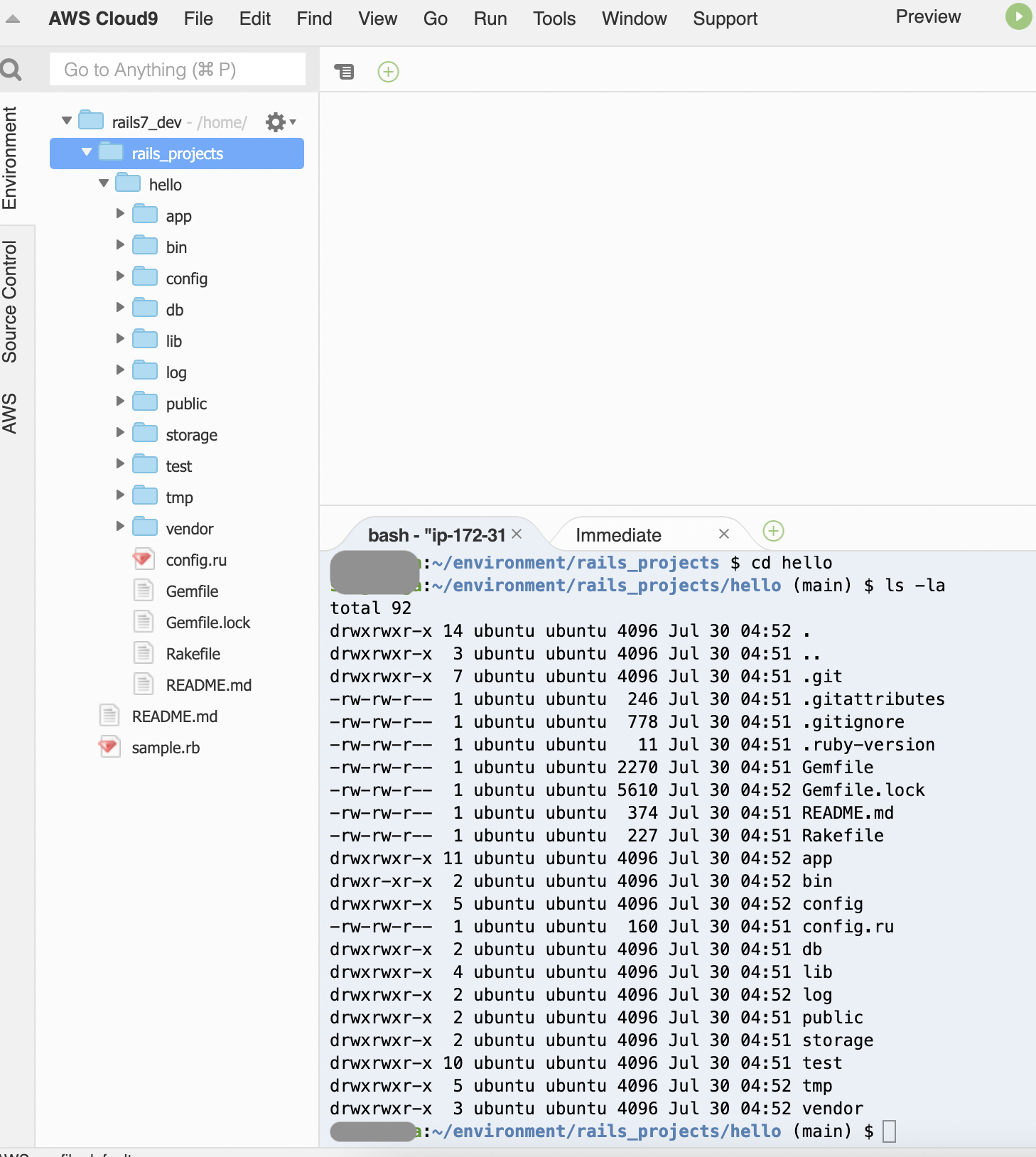Select the storage folder label

[192, 435]
